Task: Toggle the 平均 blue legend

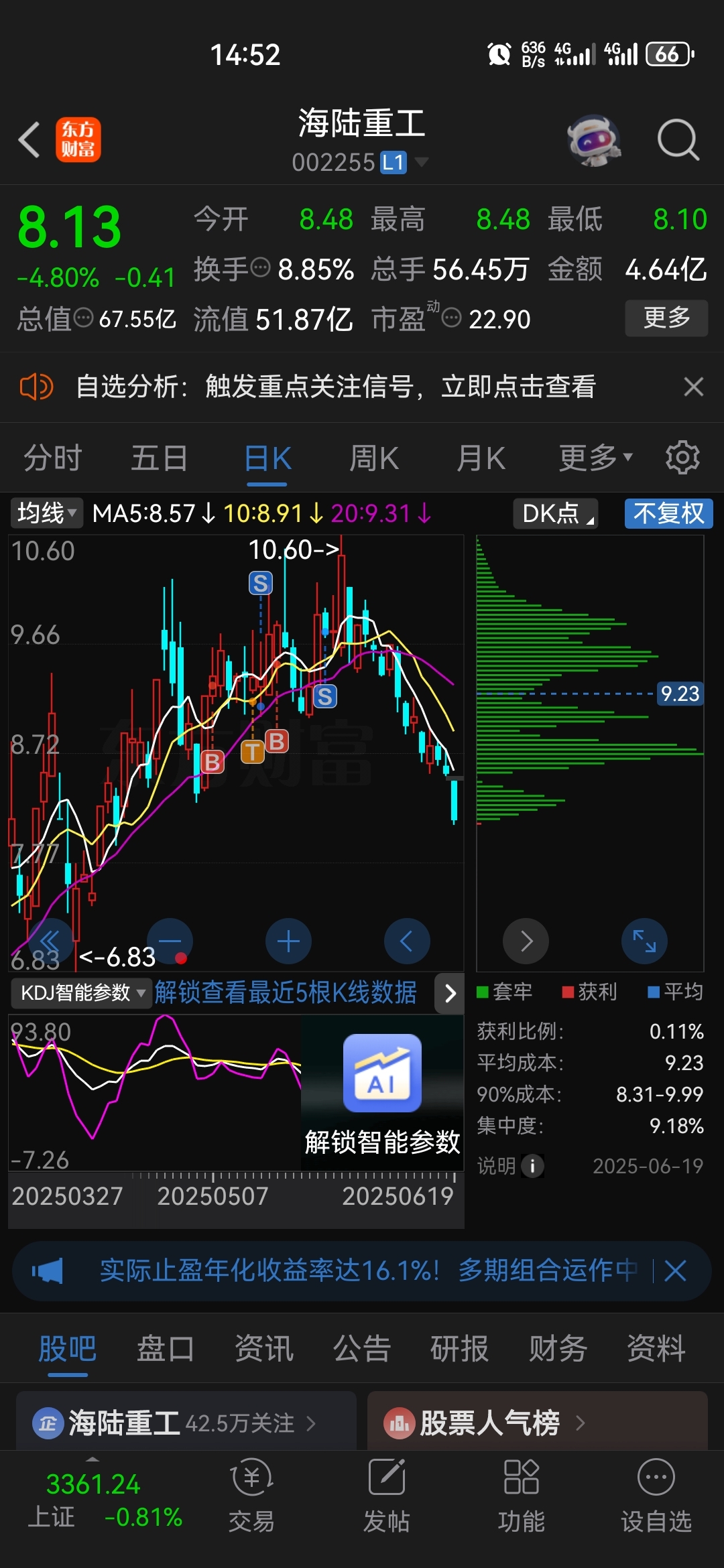Action: pyautogui.click(x=676, y=992)
